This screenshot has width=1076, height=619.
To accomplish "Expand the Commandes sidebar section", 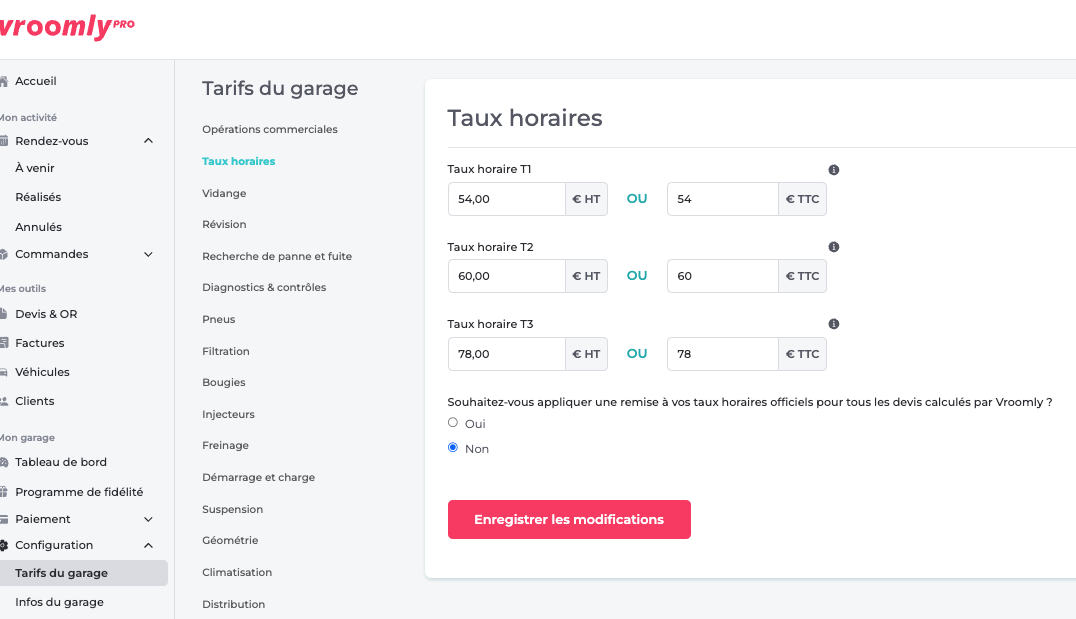I will (148, 255).
